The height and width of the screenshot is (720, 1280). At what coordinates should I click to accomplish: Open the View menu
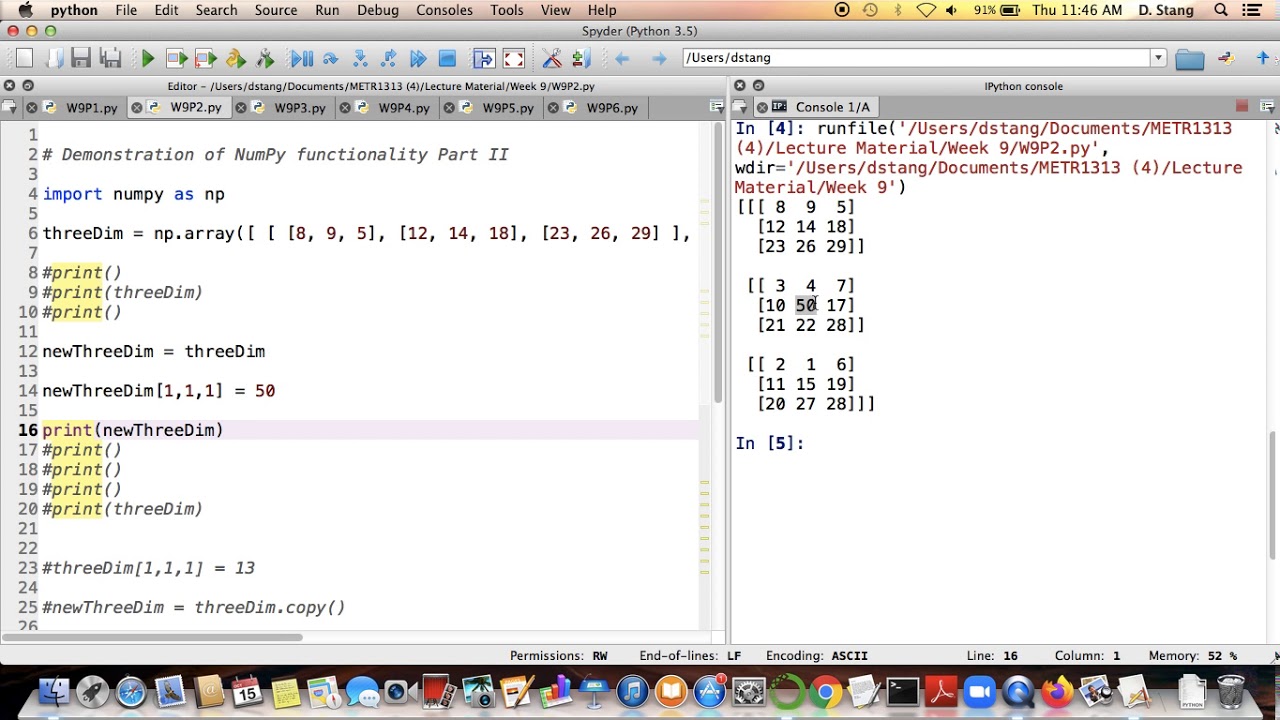tap(556, 10)
